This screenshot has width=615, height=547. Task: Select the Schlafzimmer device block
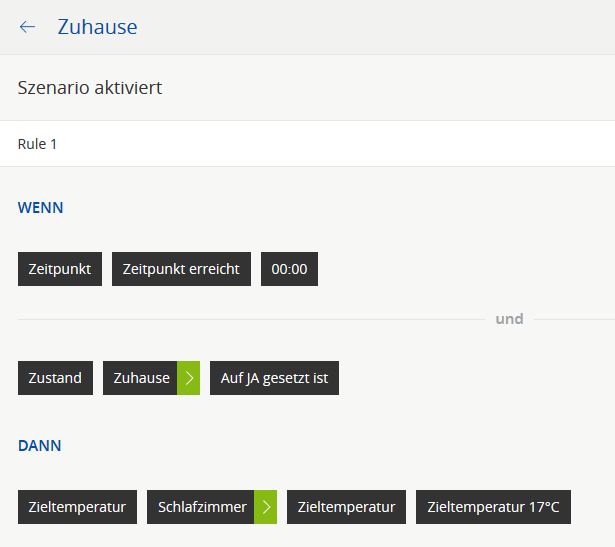[200, 507]
